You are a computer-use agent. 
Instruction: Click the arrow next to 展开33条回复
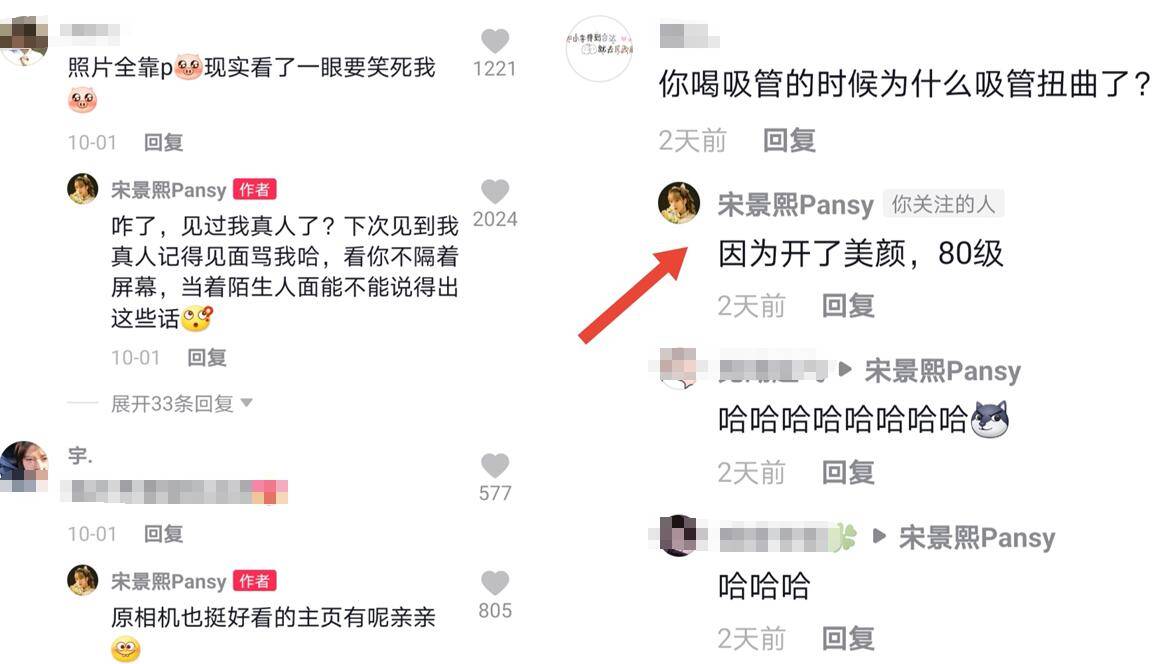tap(246, 404)
